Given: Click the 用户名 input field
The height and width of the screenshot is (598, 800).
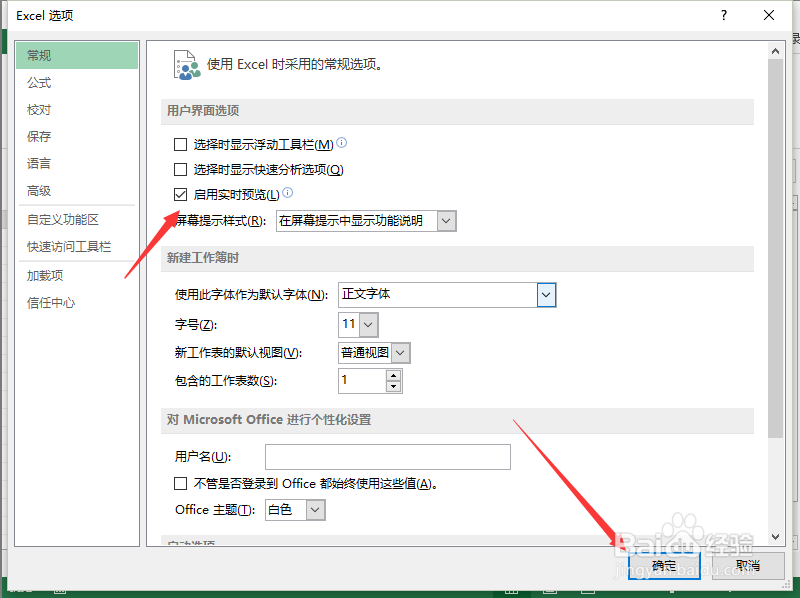Looking at the screenshot, I should [388, 457].
